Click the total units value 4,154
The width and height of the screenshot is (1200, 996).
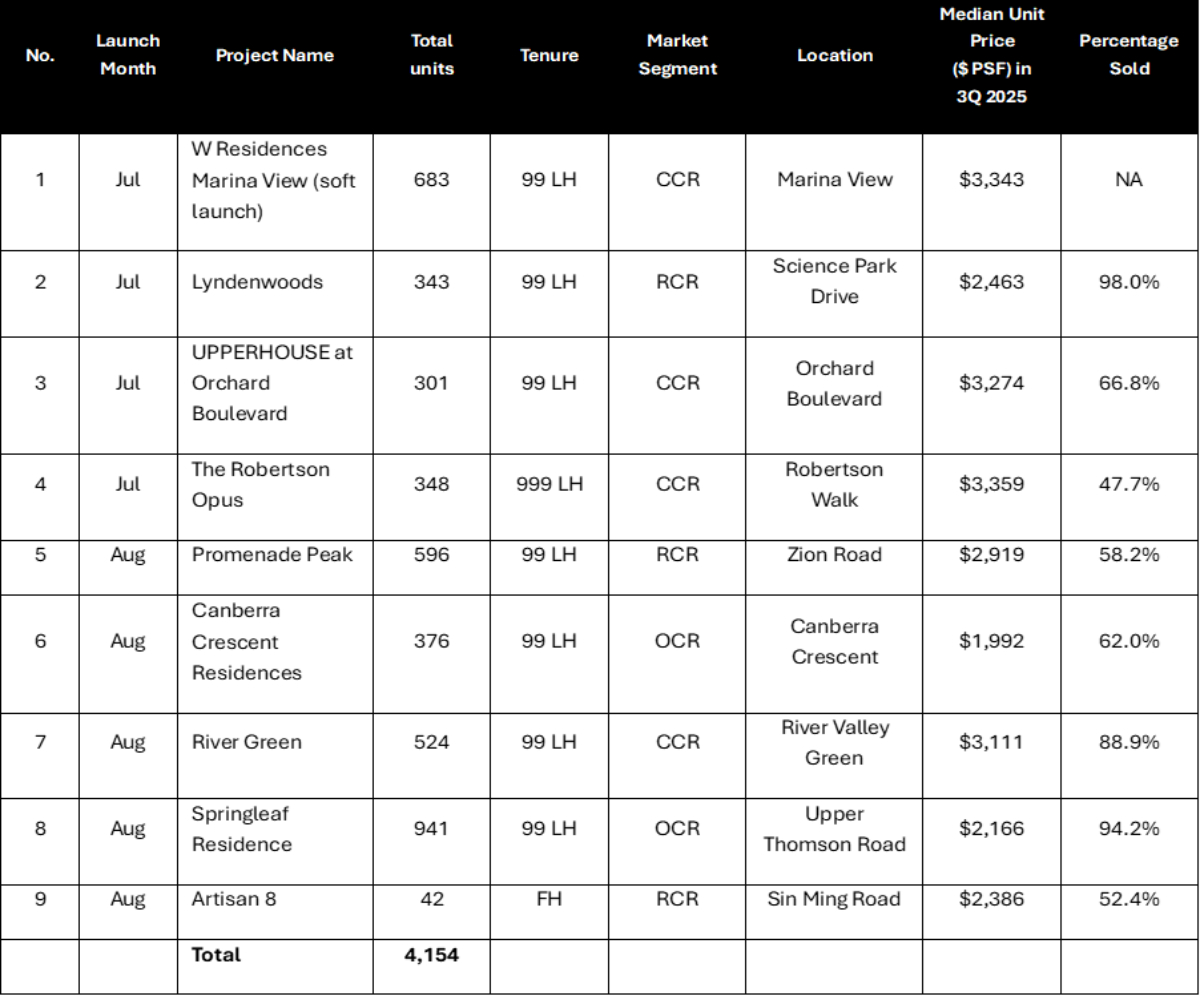431,955
